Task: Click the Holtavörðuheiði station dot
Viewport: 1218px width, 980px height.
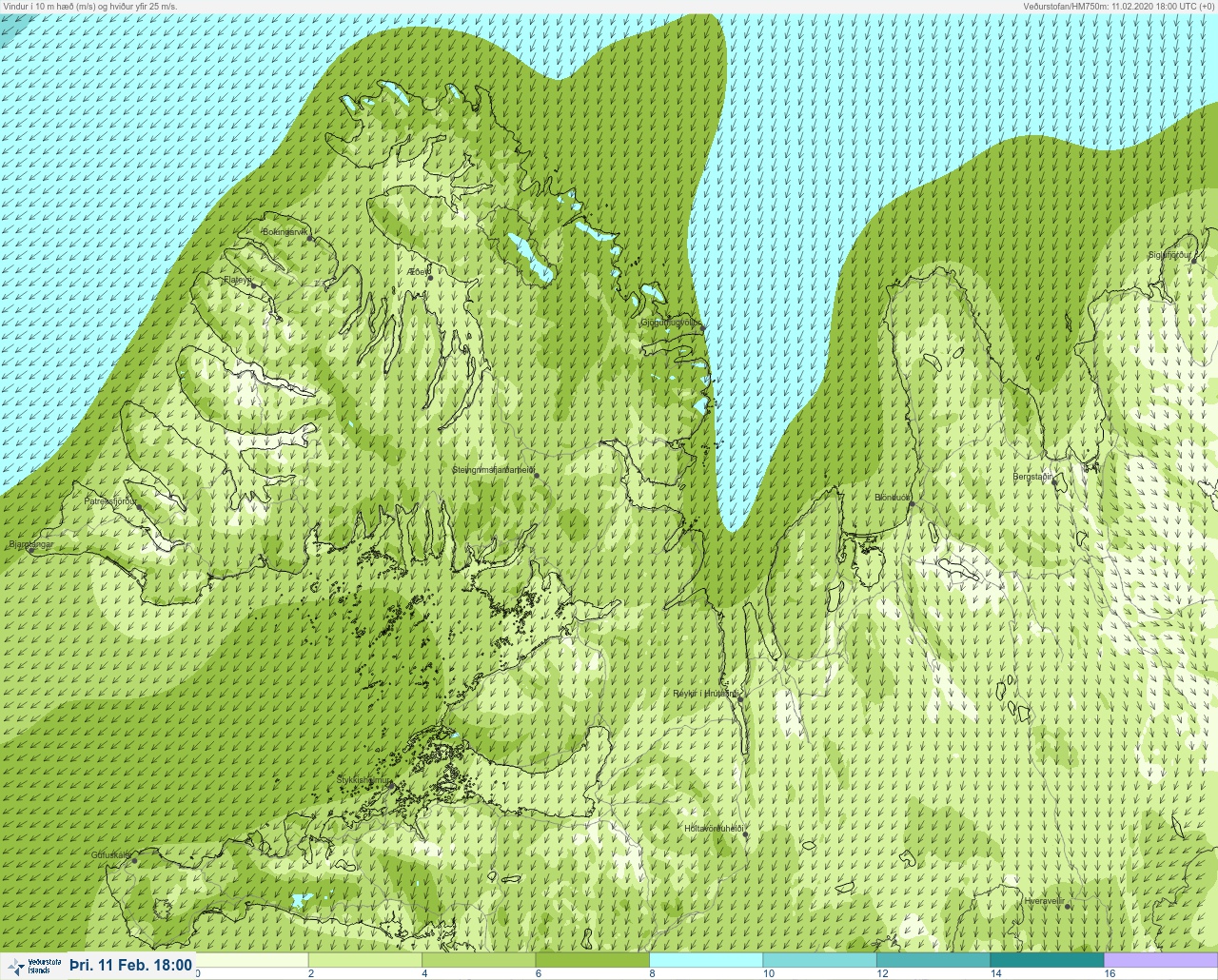Action: [x=746, y=834]
